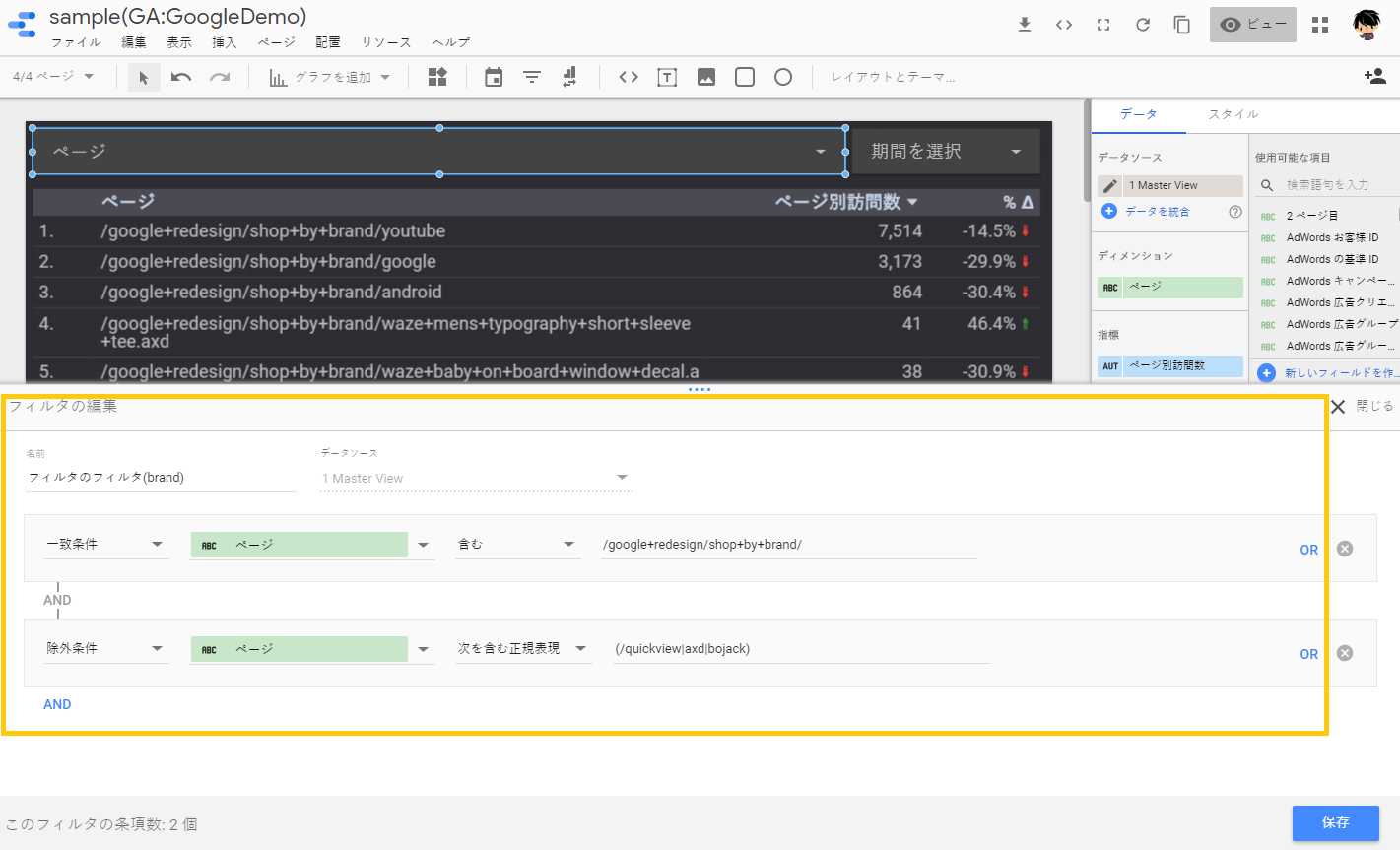Select the ページ dimension chip in data panel

click(1170, 287)
